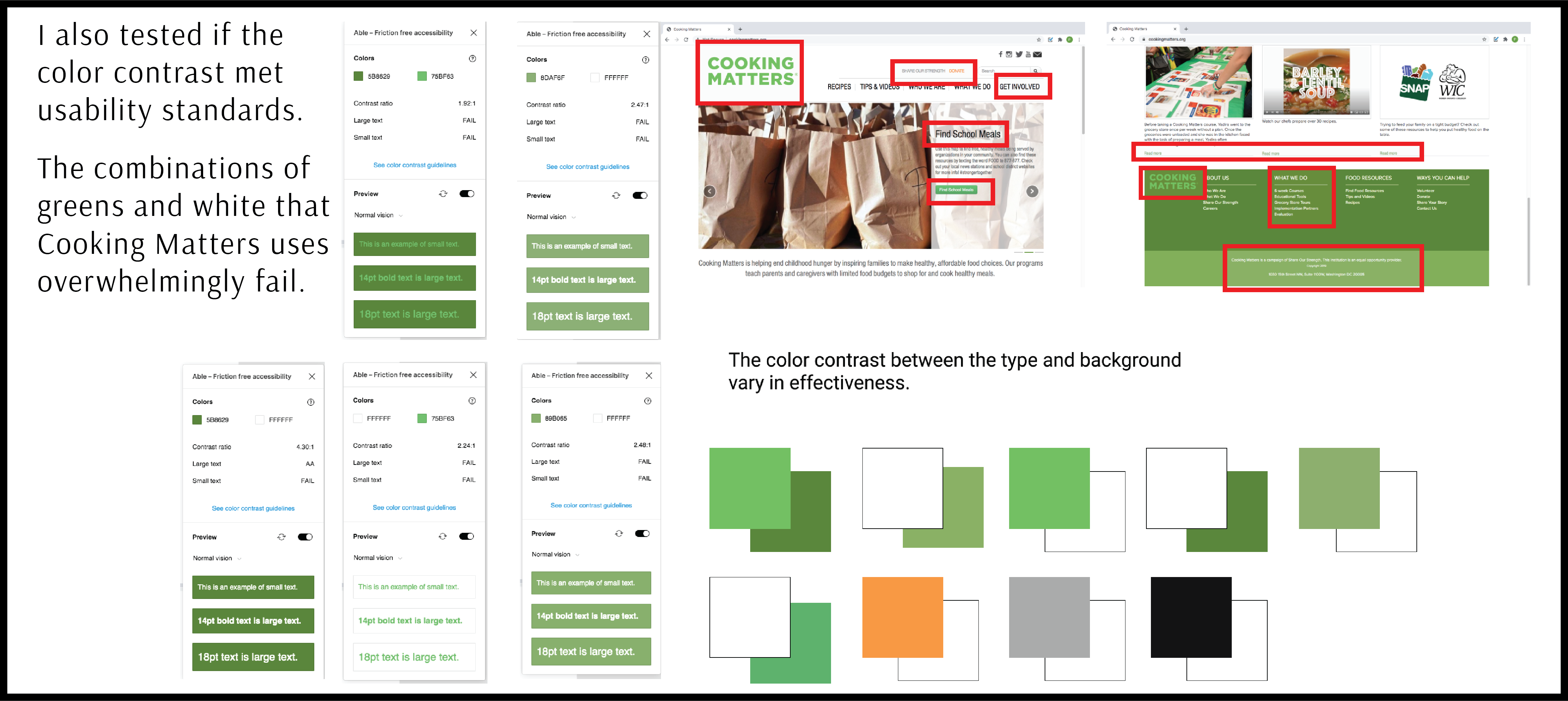This screenshot has width=1568, height=701.
Task: Open the help icon in the 4.30:1 contrast panel
Action: (311, 402)
